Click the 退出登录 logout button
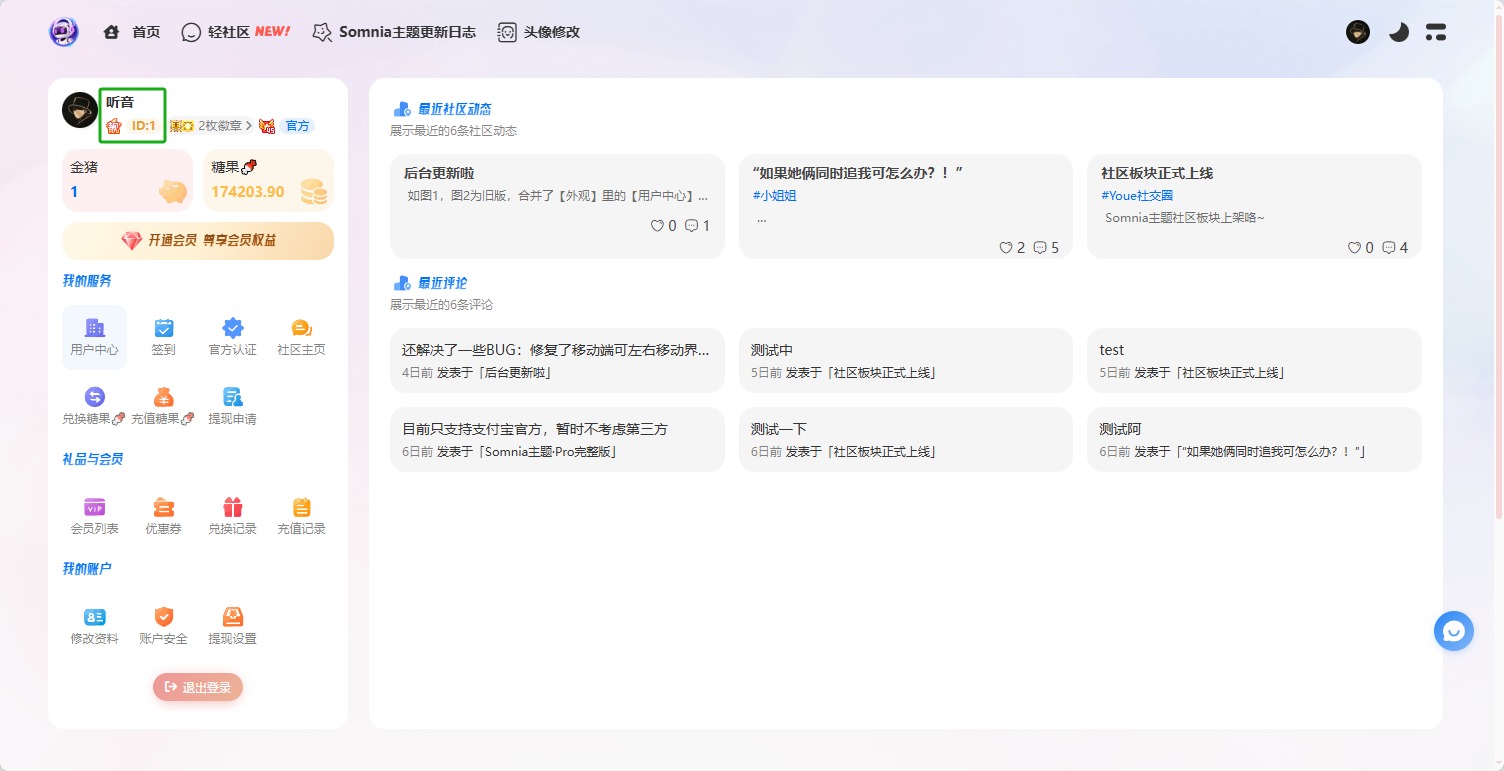The height and width of the screenshot is (771, 1504). click(198, 687)
